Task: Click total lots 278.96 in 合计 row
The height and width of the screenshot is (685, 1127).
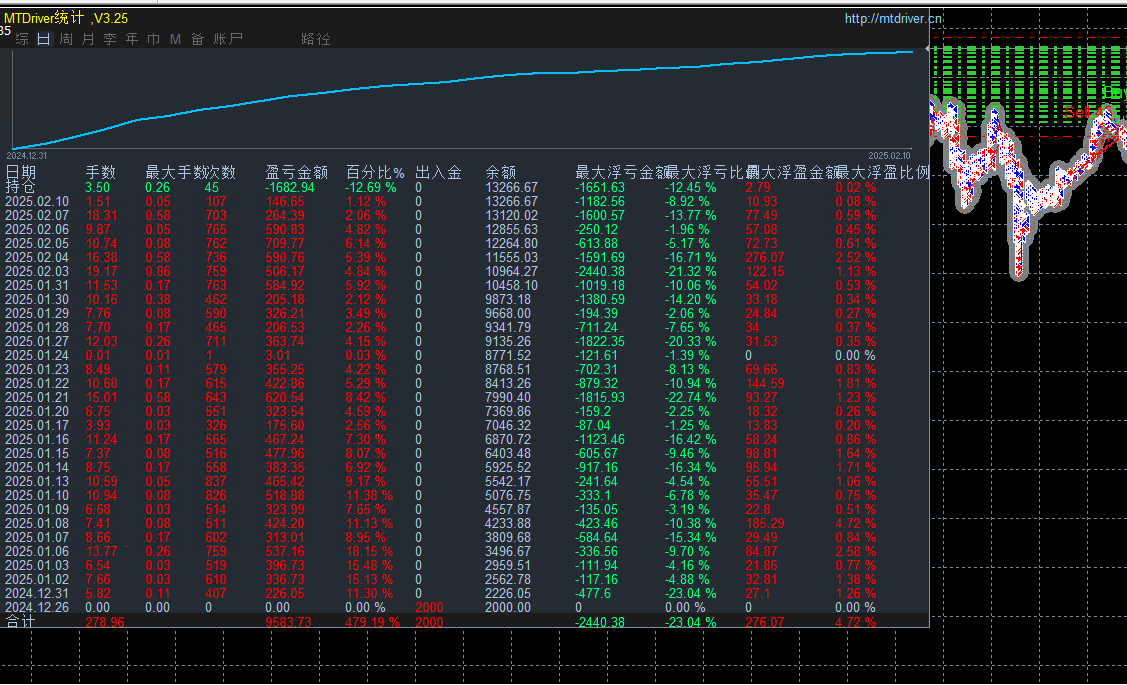Action: pos(105,622)
